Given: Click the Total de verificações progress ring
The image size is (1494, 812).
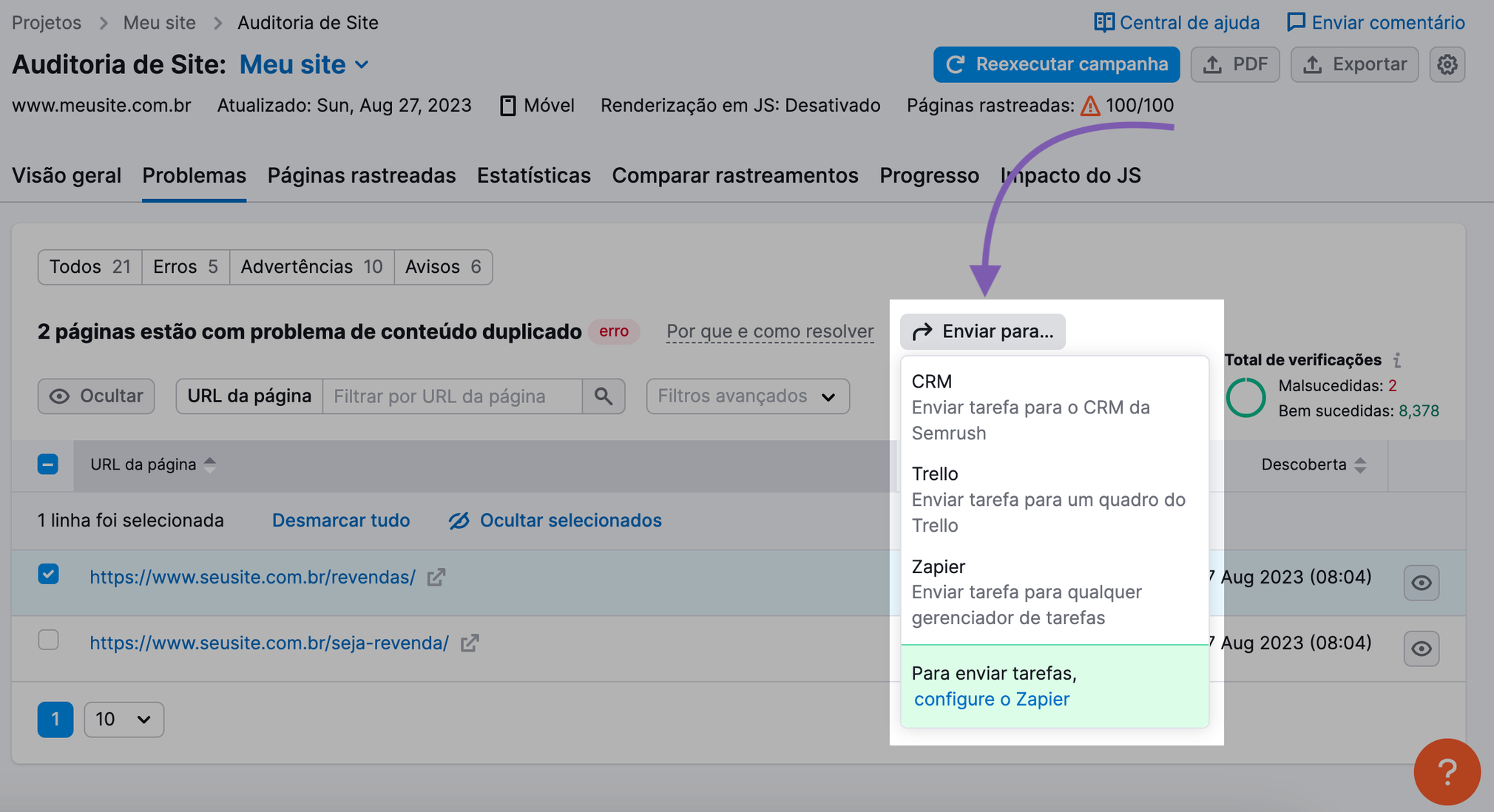Looking at the screenshot, I should [x=1246, y=398].
